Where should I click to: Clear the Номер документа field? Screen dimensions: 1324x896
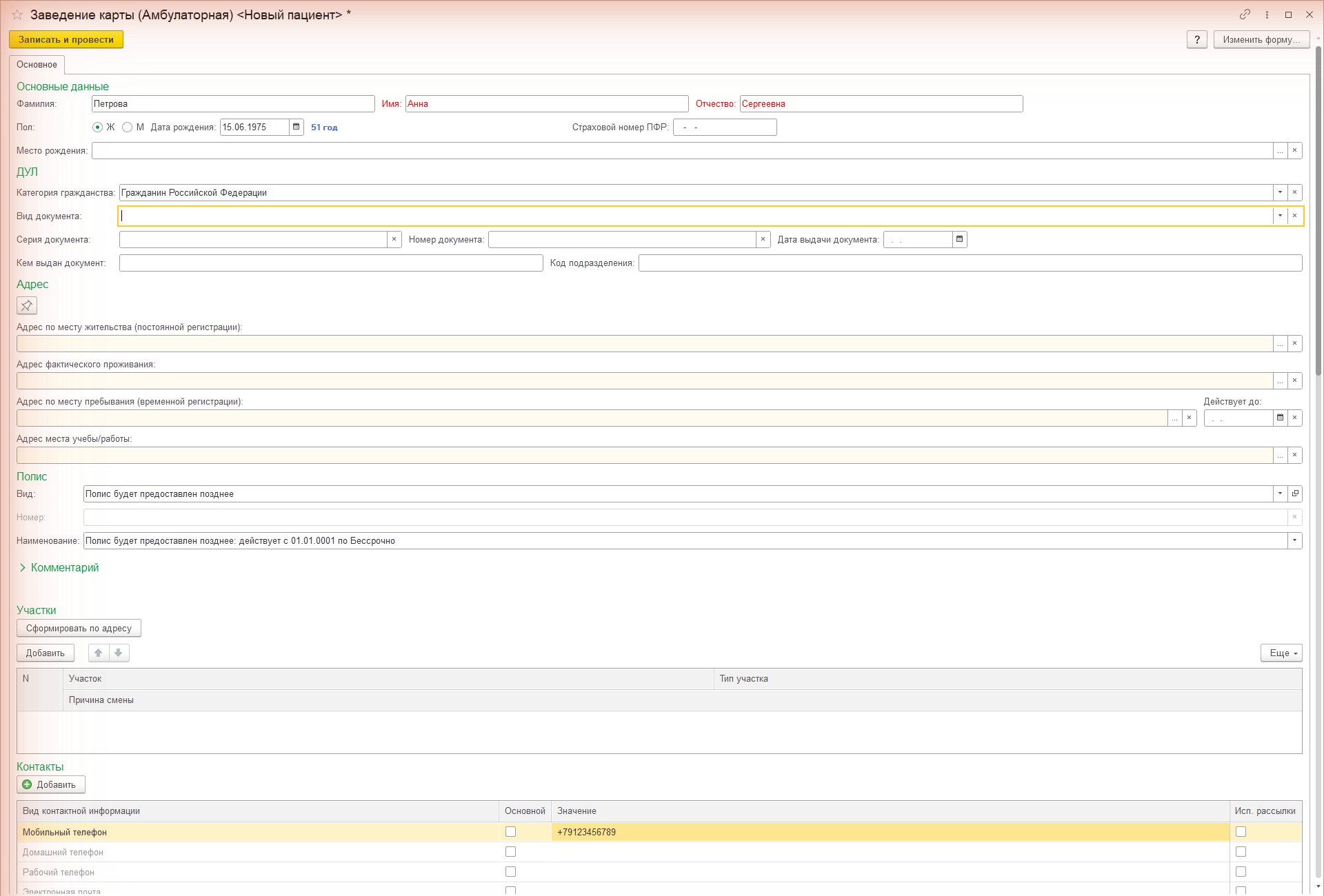pyautogui.click(x=763, y=239)
